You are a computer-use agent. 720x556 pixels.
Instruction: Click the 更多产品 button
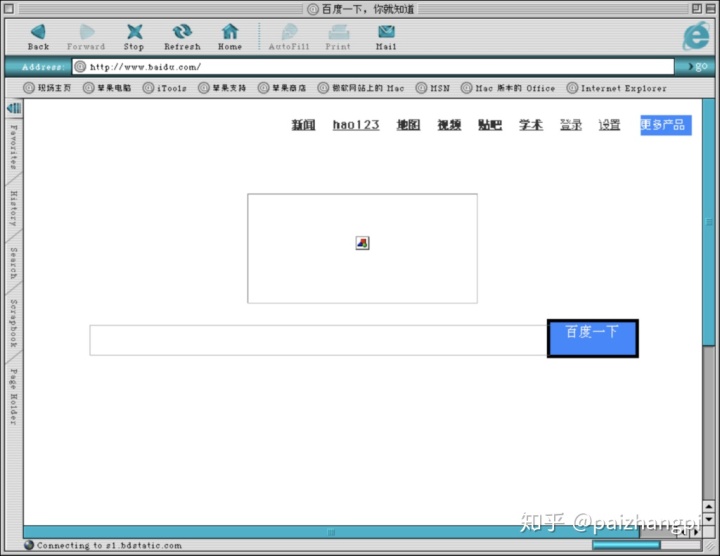[666, 125]
